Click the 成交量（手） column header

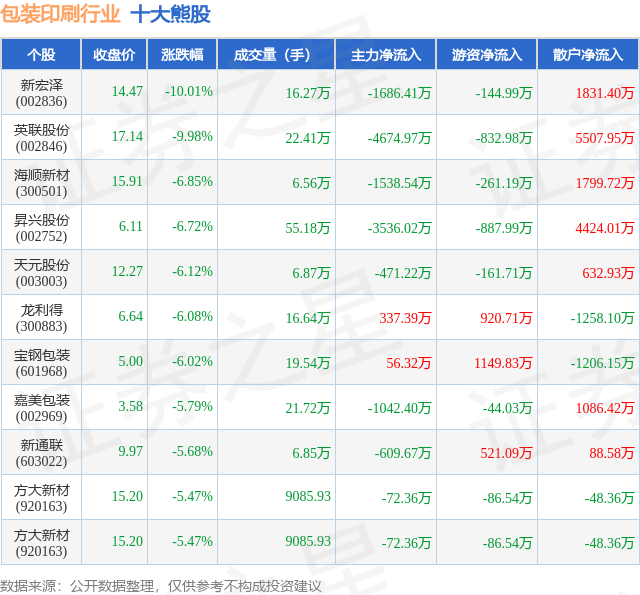coord(276,55)
